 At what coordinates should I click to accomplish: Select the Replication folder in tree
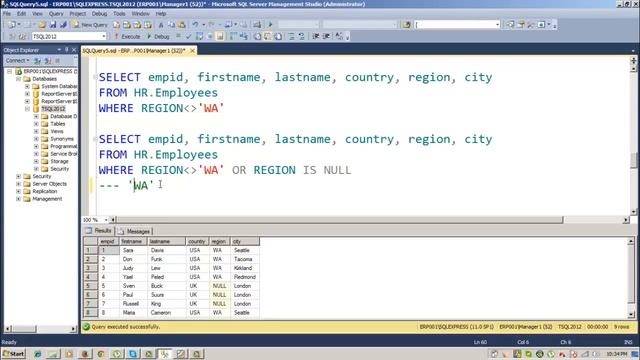coord(44,191)
